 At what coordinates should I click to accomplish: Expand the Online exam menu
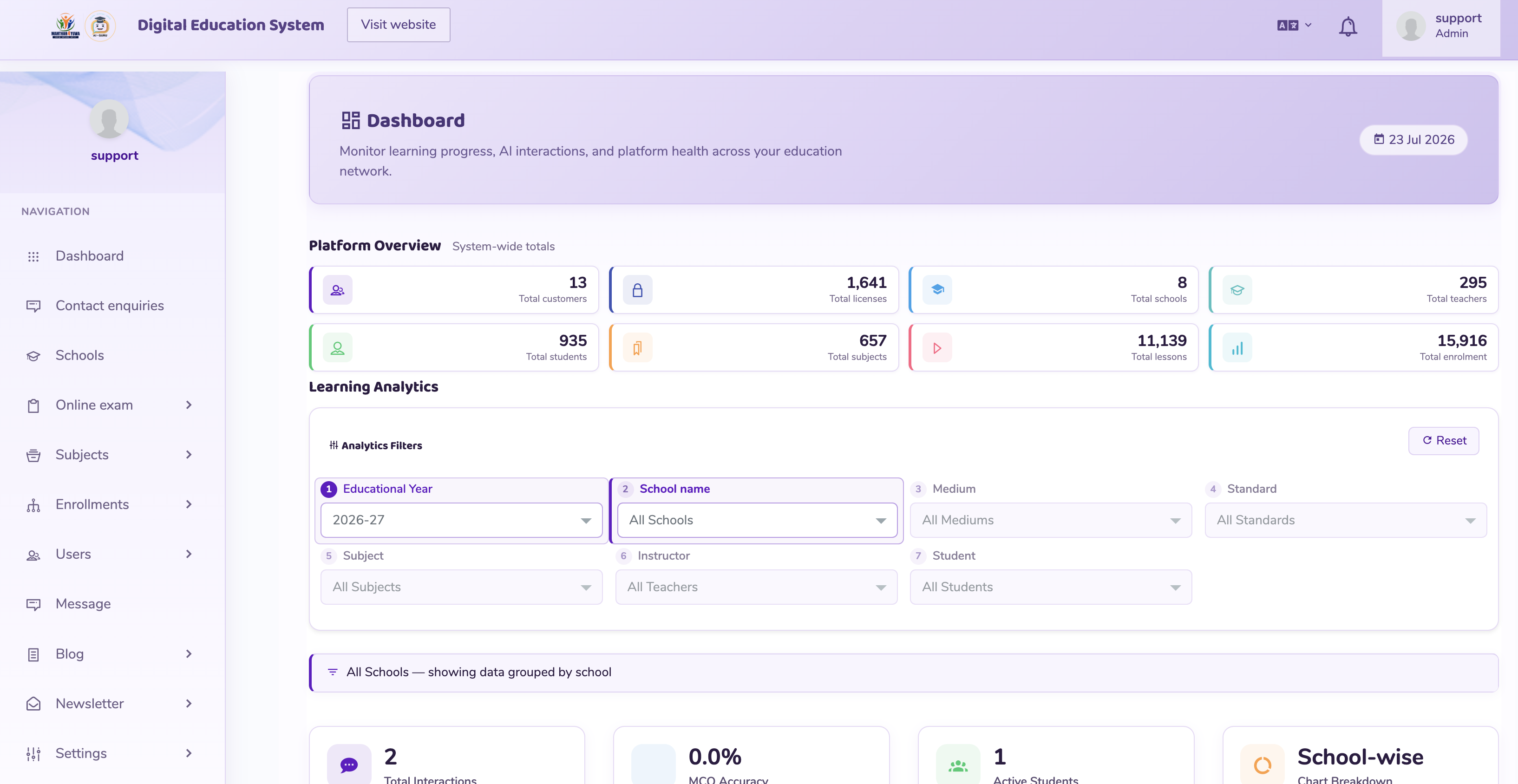pos(112,405)
